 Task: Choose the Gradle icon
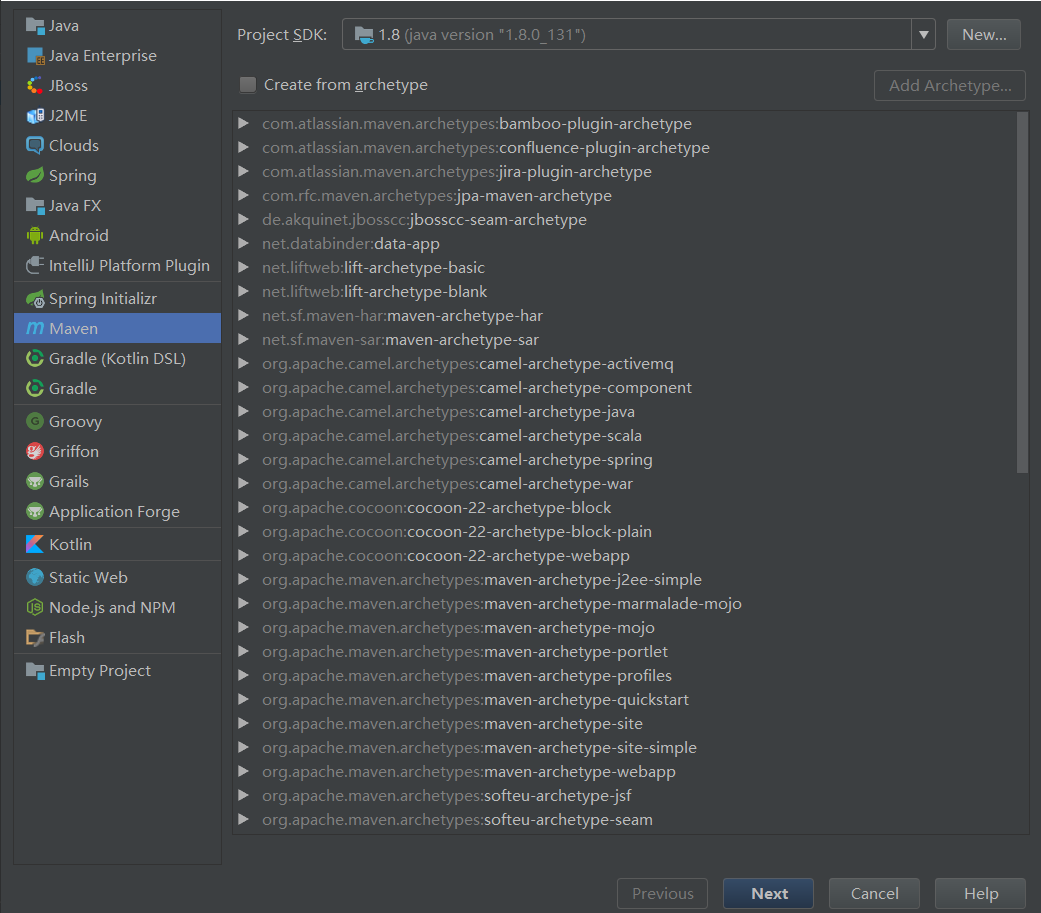point(35,388)
